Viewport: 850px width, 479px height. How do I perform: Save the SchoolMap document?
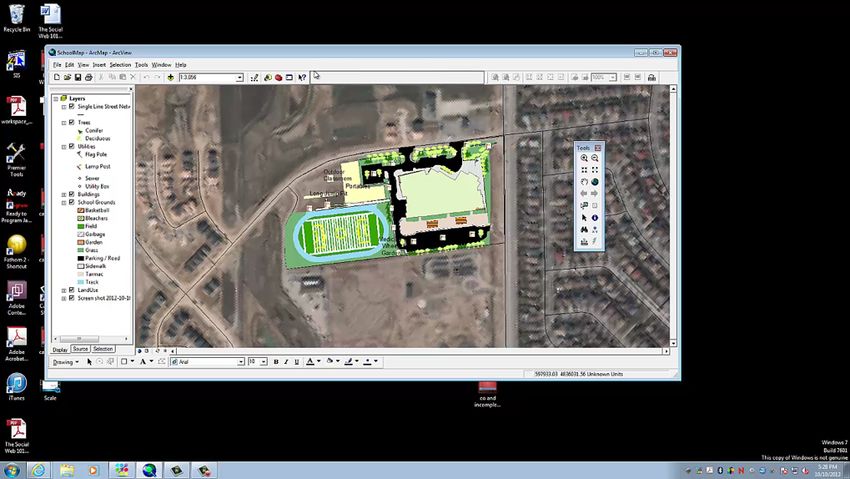pos(78,77)
